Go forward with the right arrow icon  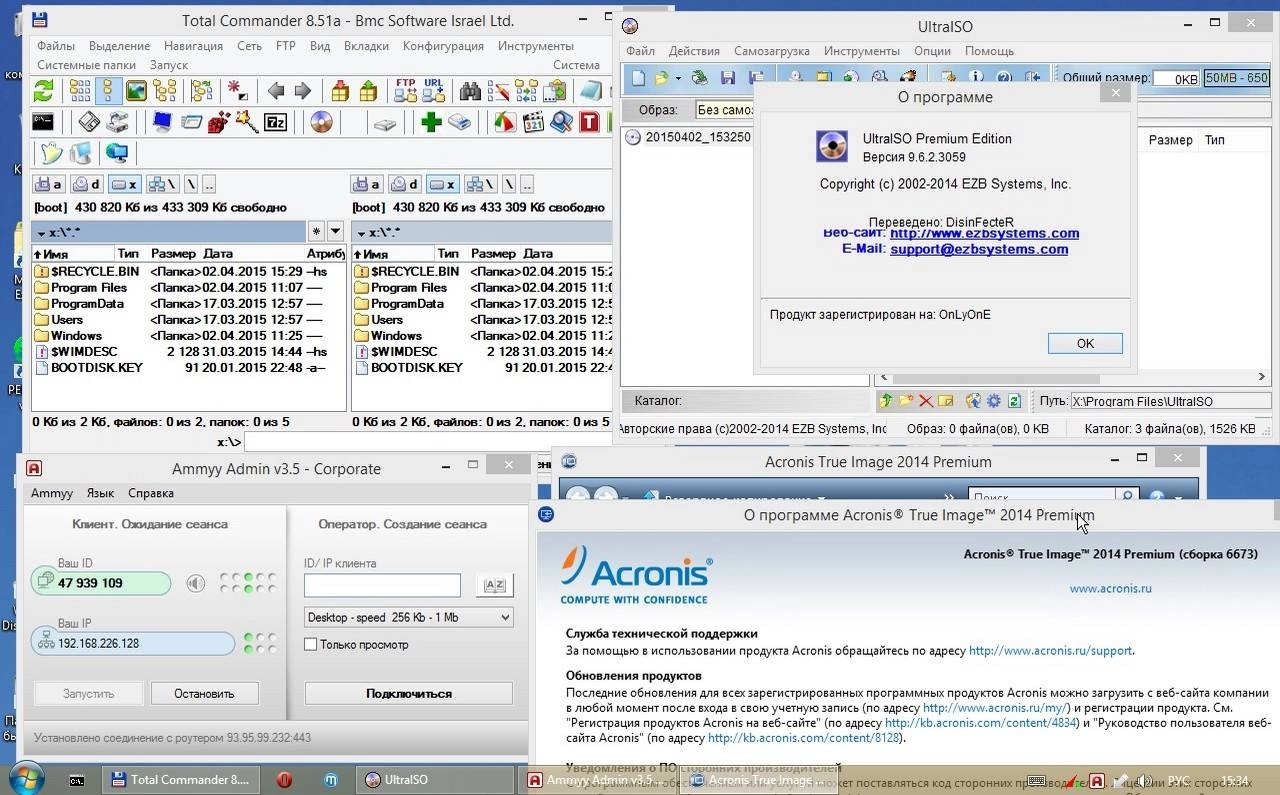point(302,92)
